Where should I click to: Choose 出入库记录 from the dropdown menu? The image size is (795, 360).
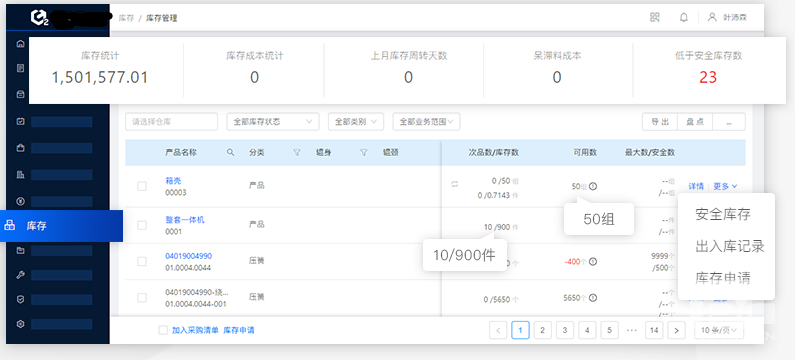click(730, 246)
